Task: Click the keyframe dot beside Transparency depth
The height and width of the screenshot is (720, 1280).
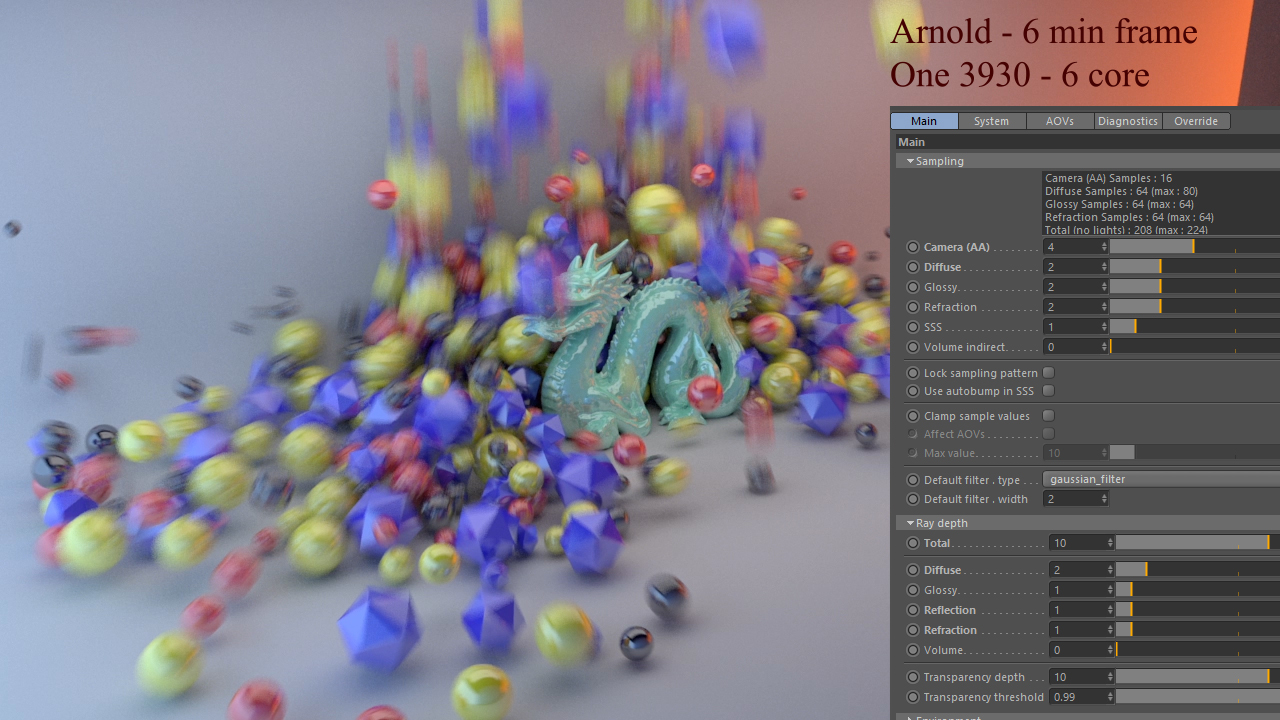Action: 913,677
